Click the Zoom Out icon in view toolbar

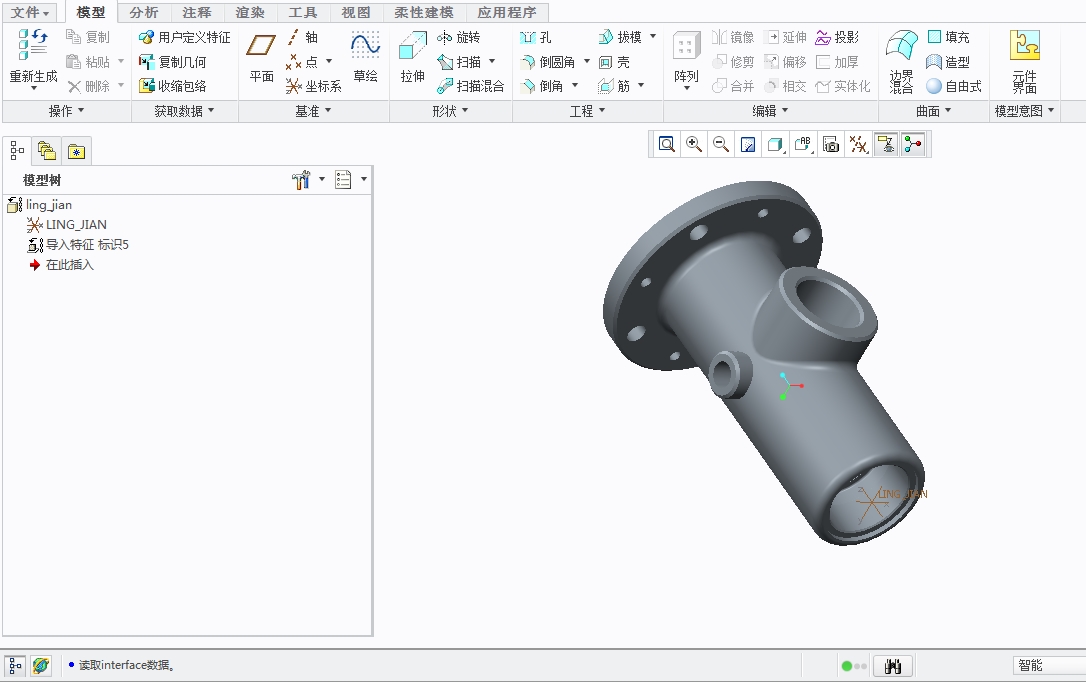[721, 144]
